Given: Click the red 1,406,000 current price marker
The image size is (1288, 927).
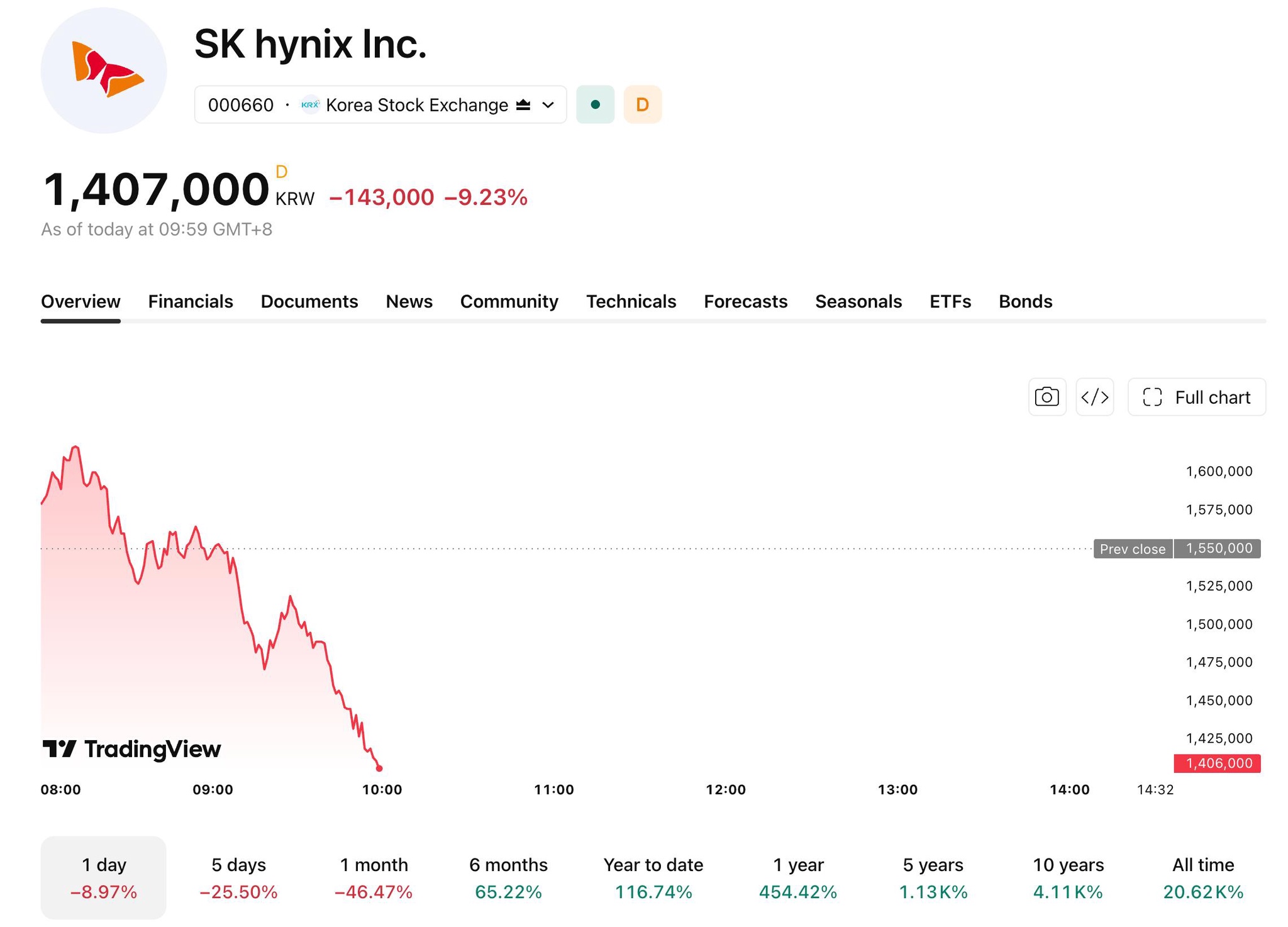Looking at the screenshot, I should tap(1217, 763).
